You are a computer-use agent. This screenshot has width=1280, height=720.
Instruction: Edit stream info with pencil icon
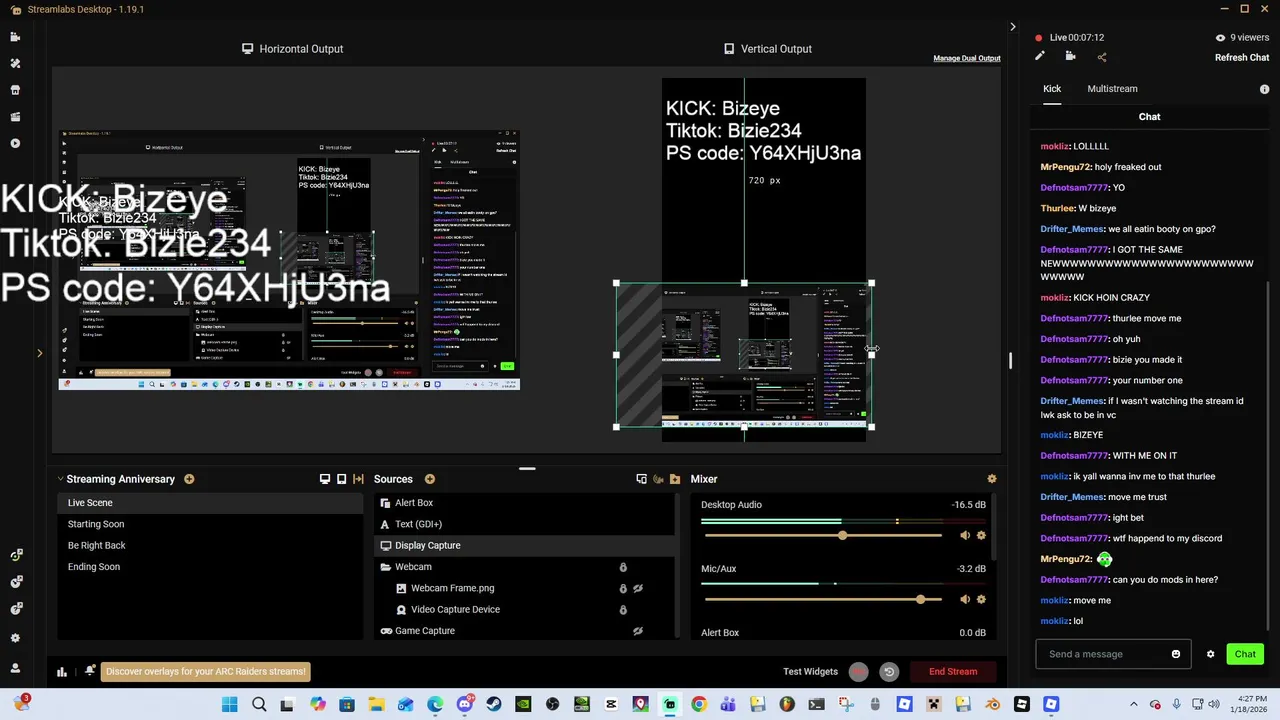coord(1040,57)
